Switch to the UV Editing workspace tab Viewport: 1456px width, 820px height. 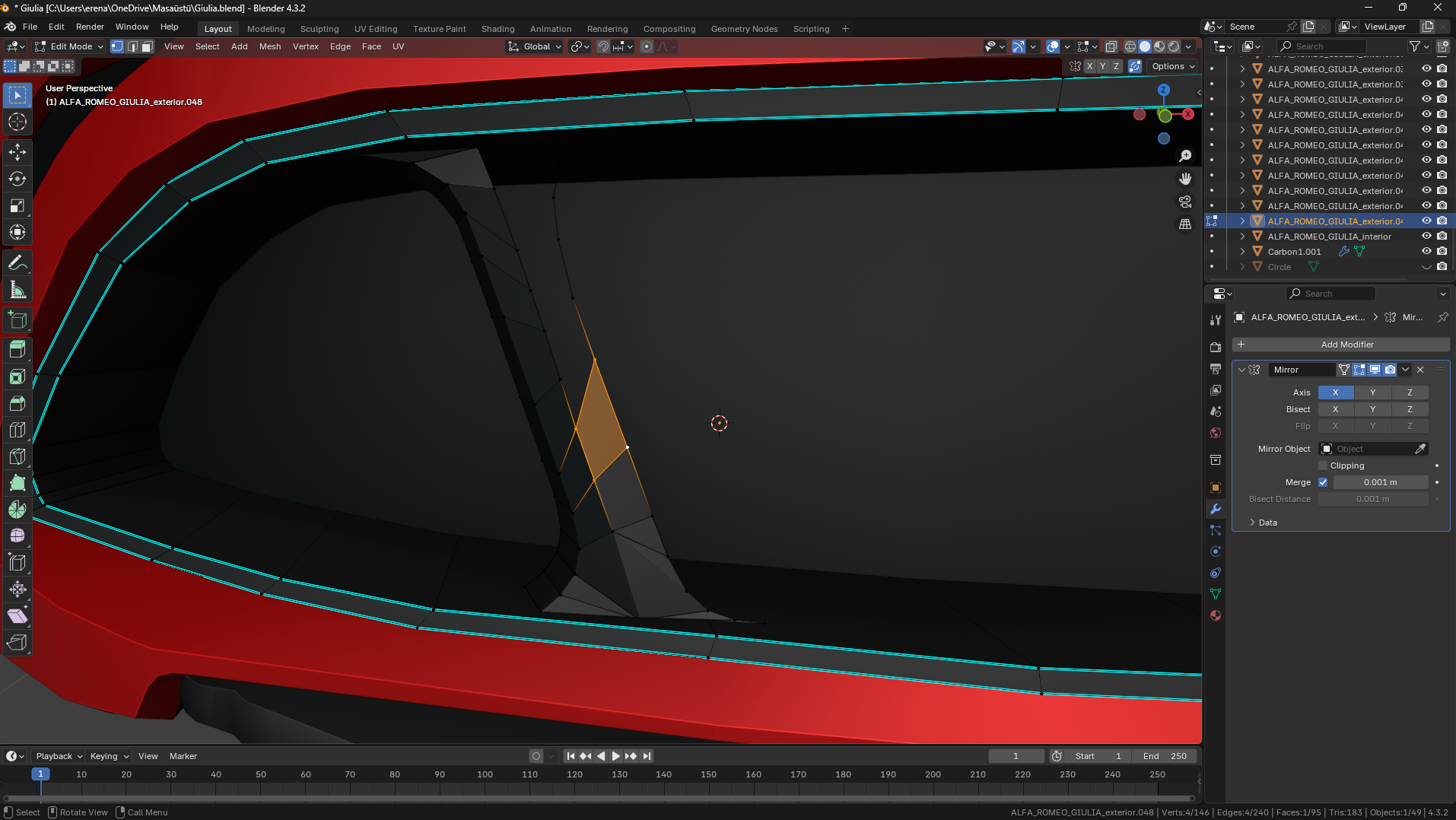pyautogui.click(x=376, y=29)
